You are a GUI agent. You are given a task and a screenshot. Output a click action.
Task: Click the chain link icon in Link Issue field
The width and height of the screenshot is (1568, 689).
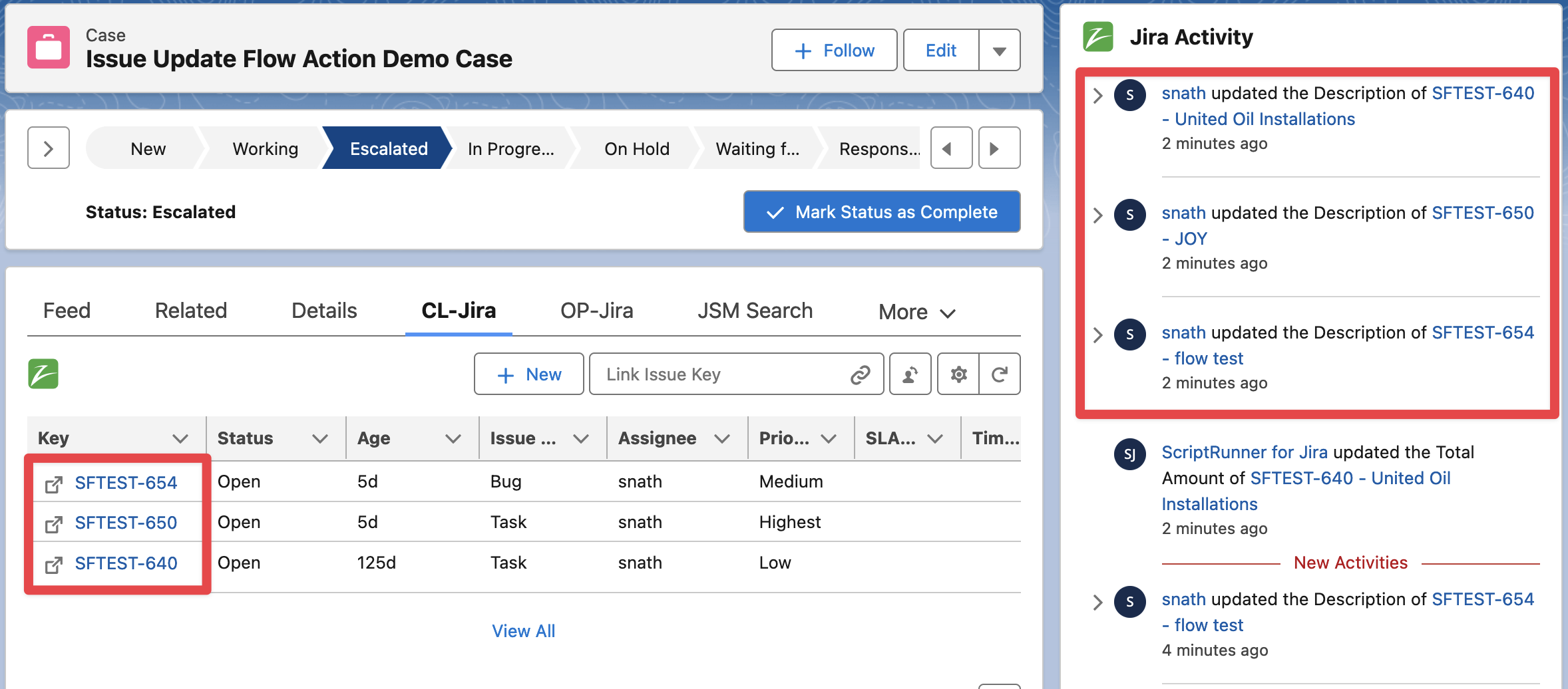click(x=860, y=375)
